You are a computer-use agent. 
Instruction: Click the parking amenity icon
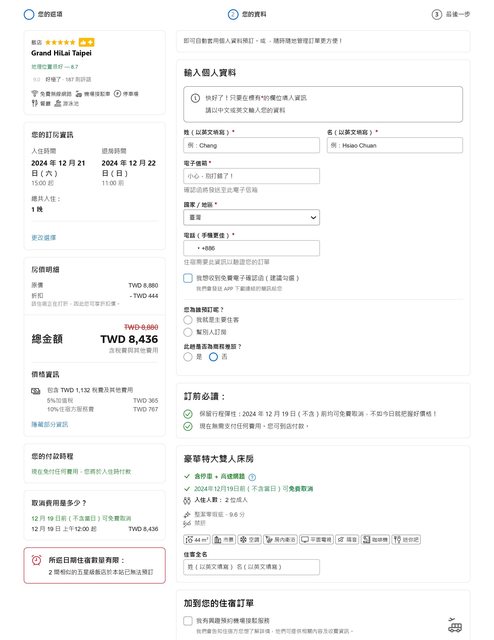pos(117,93)
